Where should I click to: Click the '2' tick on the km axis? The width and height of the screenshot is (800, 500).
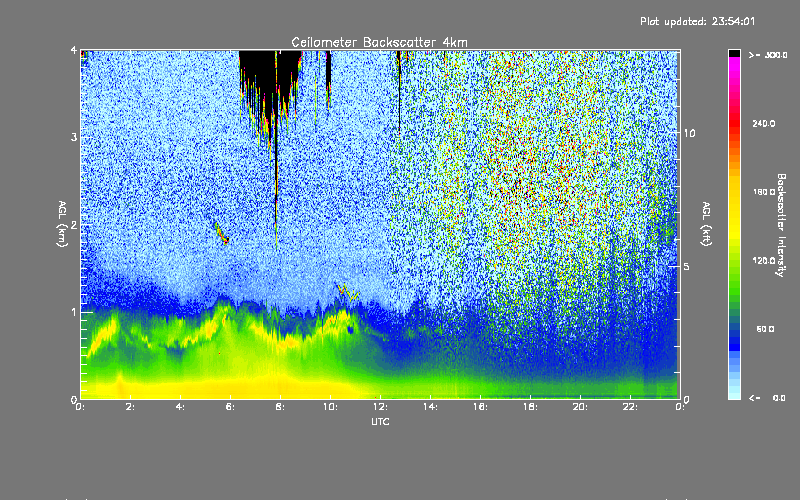(74, 224)
